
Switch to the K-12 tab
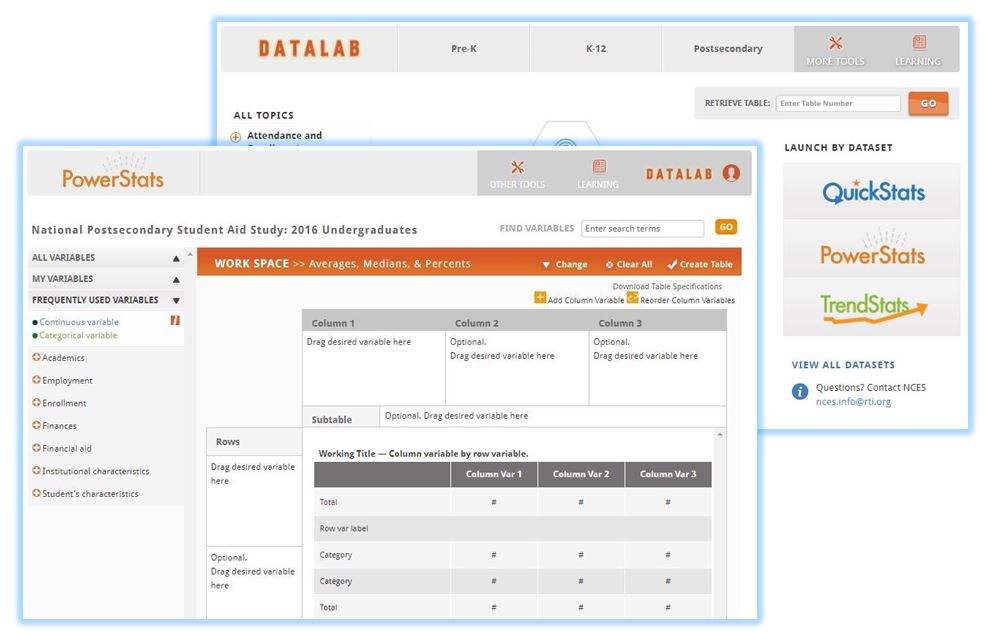tap(596, 47)
